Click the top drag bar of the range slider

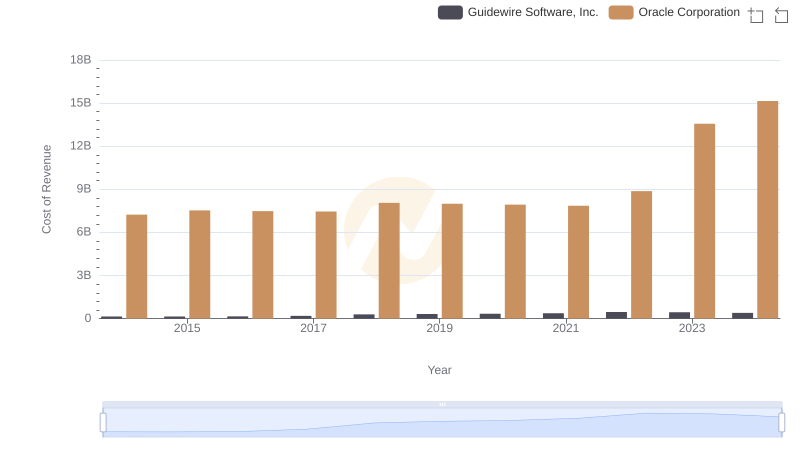point(442,404)
